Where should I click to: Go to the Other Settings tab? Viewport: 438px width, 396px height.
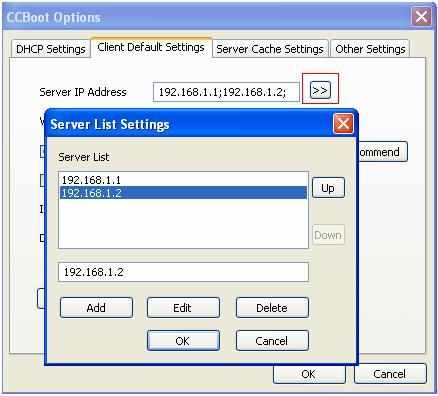[x=370, y=49]
